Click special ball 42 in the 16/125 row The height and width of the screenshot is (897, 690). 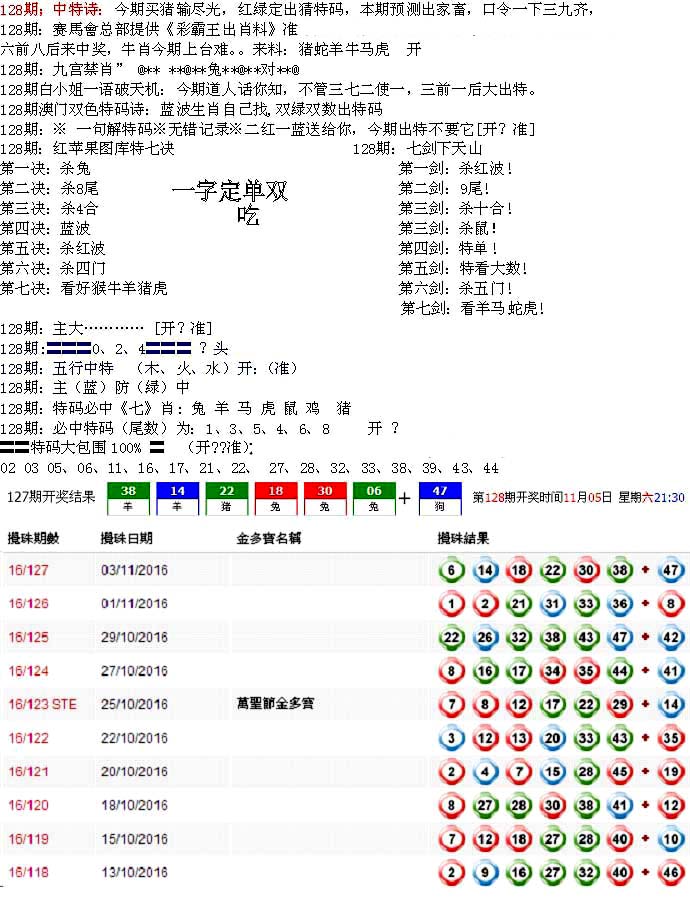[x=671, y=637]
